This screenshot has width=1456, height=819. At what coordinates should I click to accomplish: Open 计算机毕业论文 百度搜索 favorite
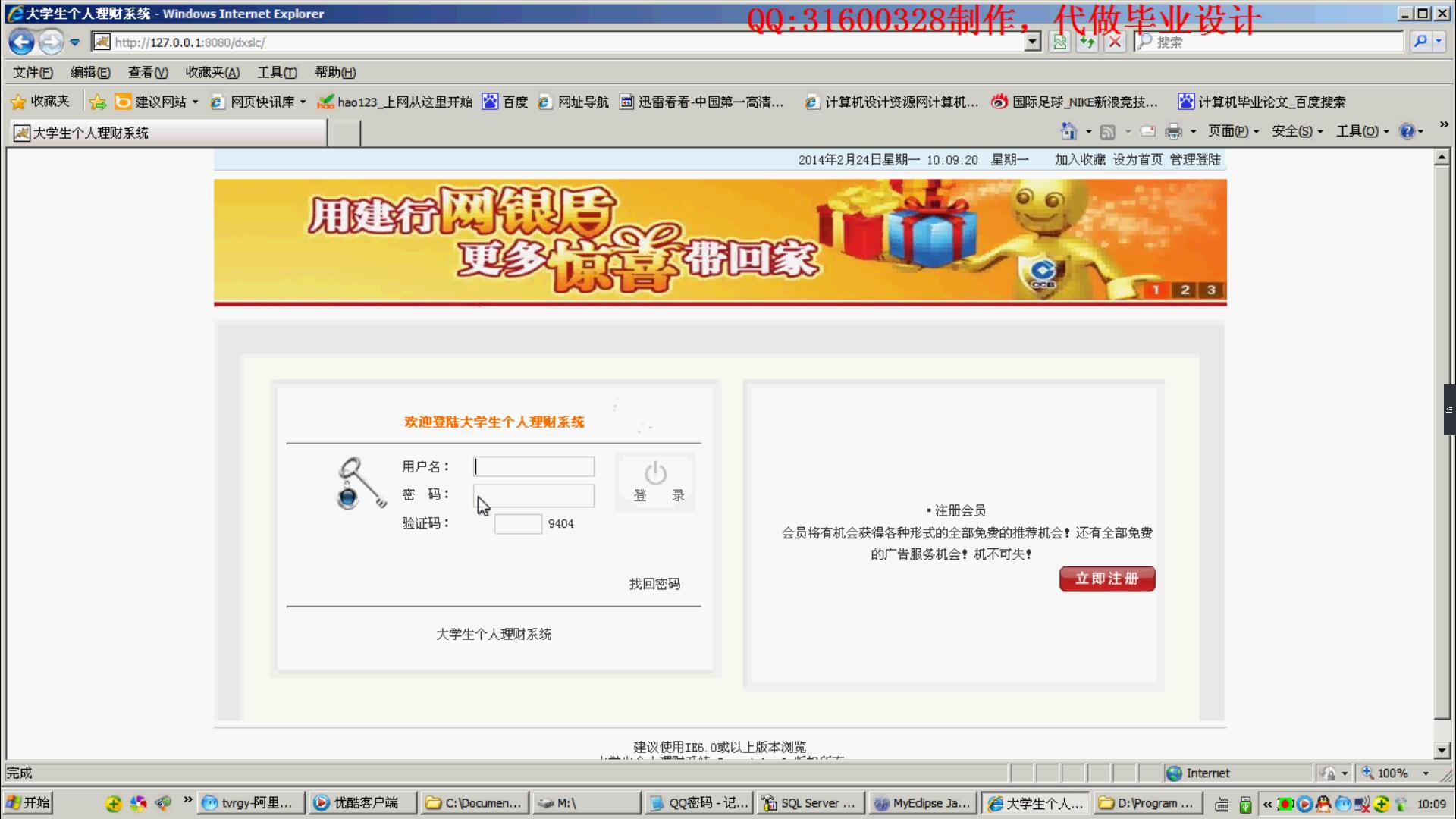pos(1263,102)
